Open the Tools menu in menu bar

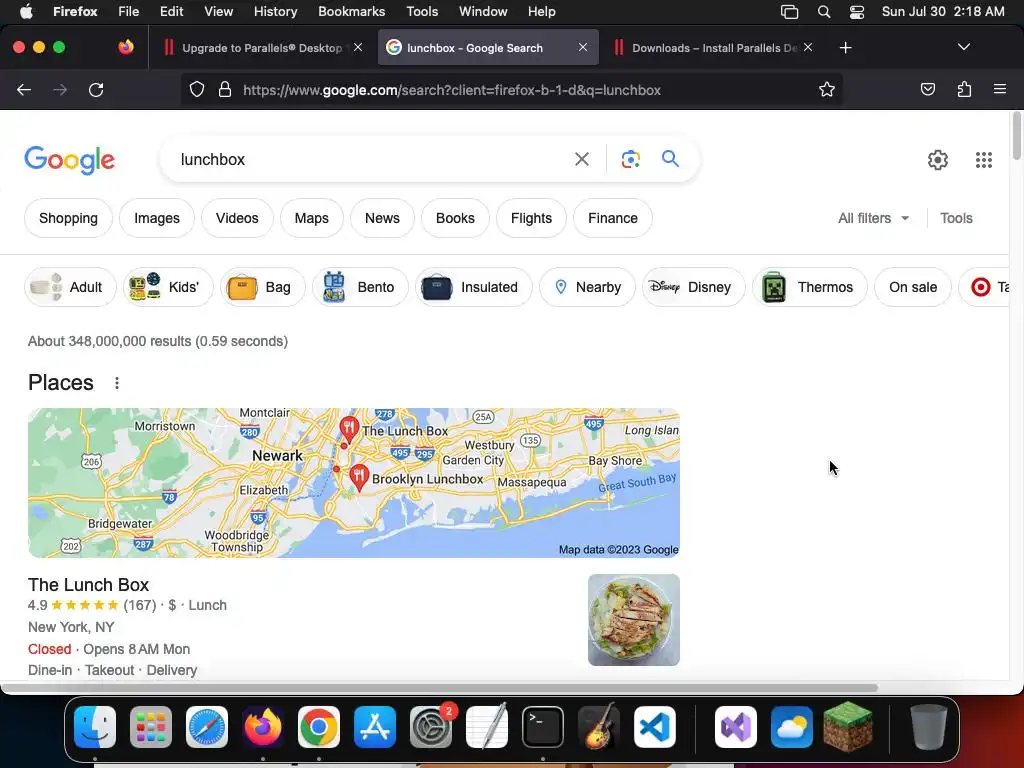point(422,11)
